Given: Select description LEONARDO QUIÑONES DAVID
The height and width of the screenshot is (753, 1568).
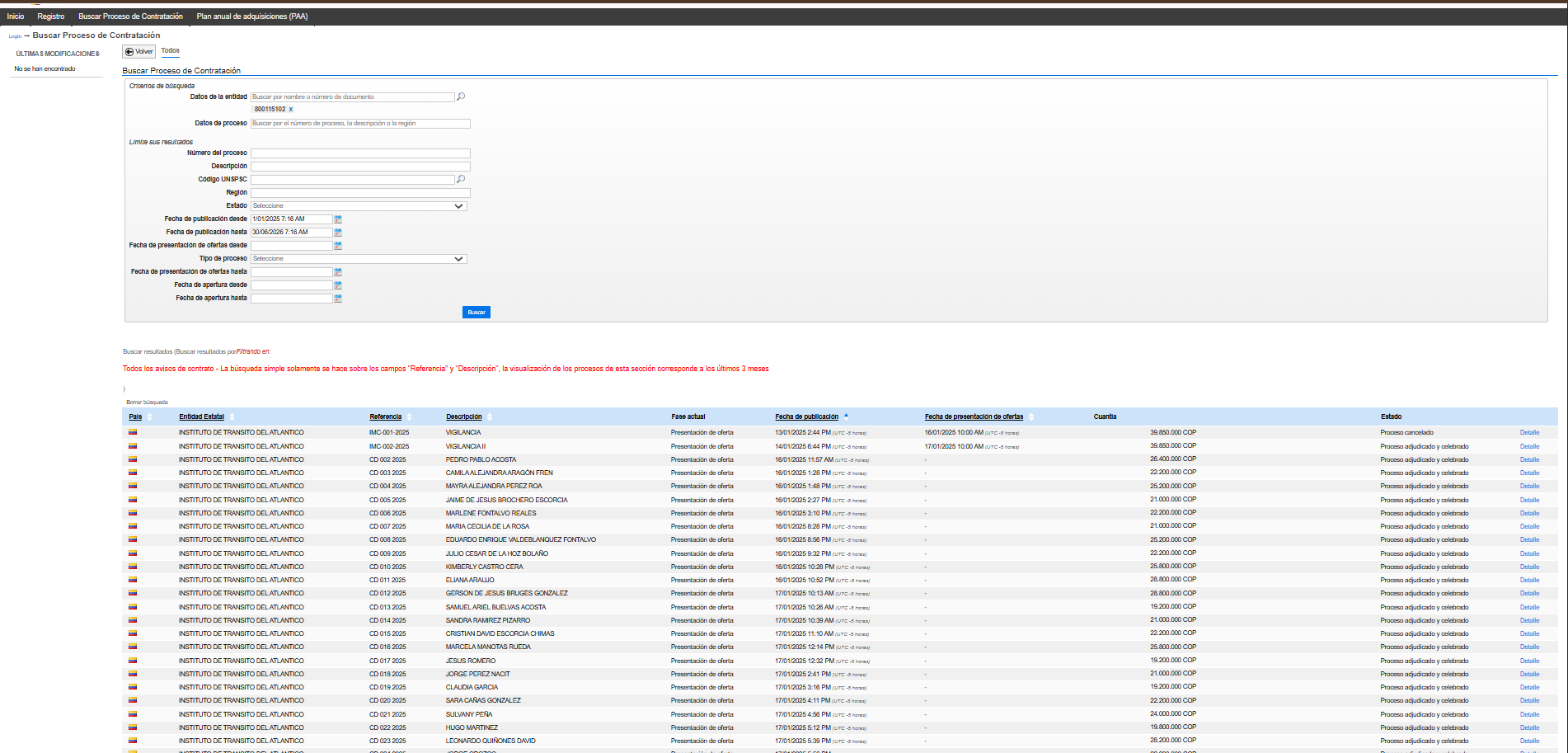Looking at the screenshot, I should pyautogui.click(x=491, y=741).
